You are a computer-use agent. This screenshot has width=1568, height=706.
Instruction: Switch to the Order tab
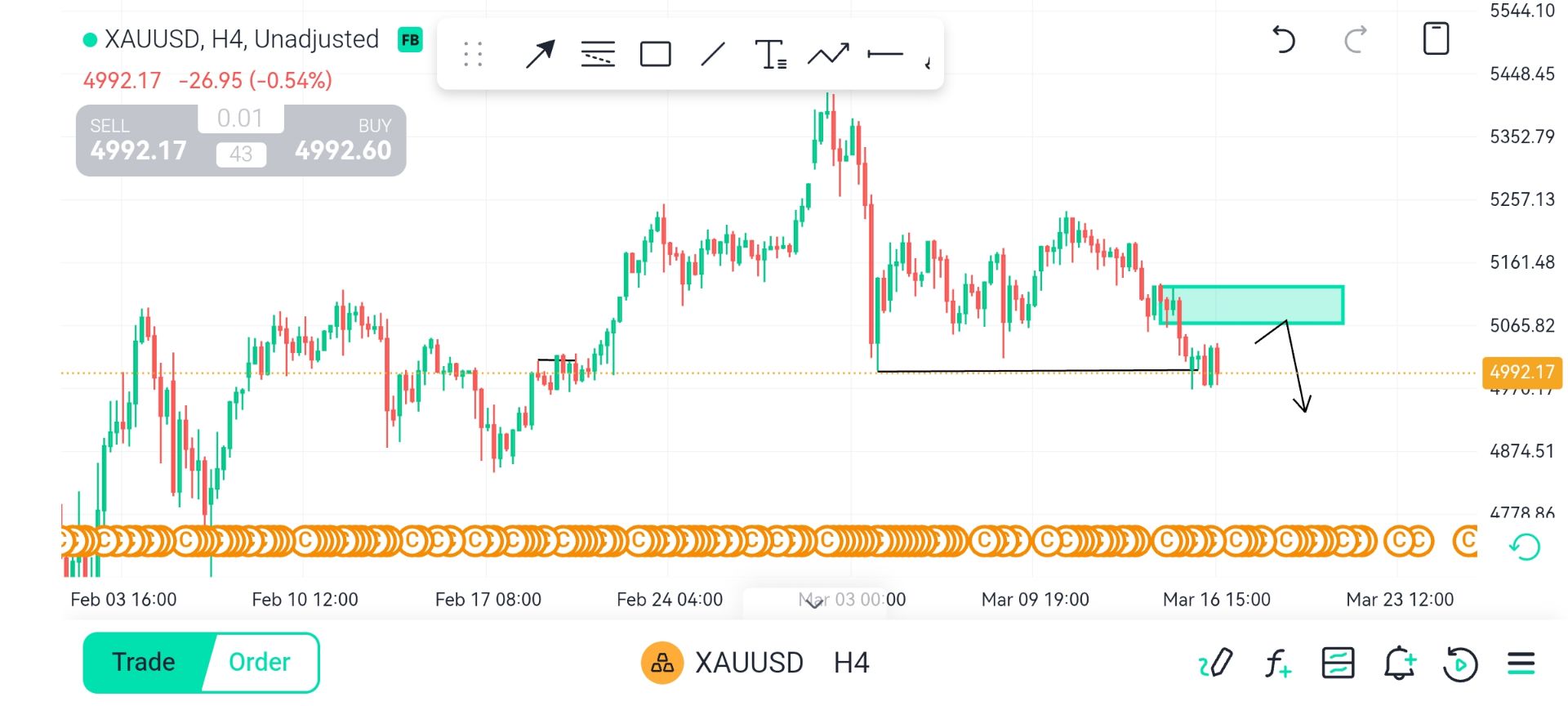[x=260, y=662]
